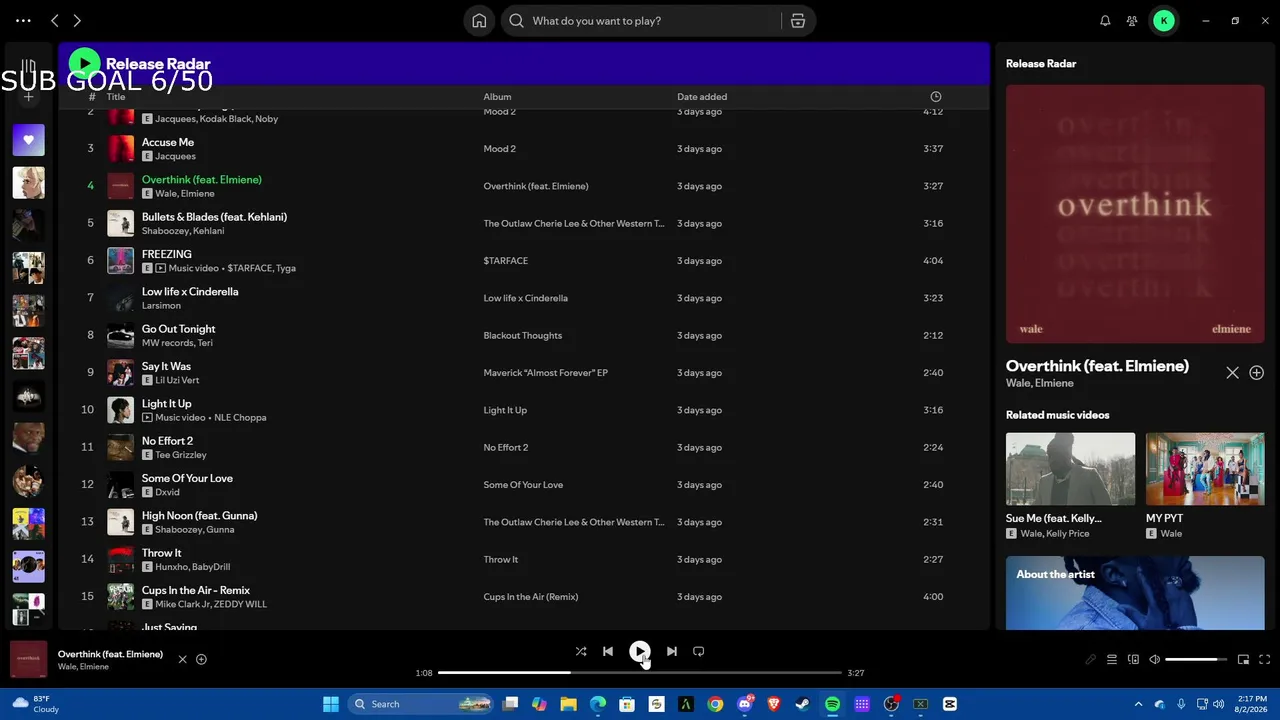
Task: Sort by the Title column header
Action: [116, 97]
